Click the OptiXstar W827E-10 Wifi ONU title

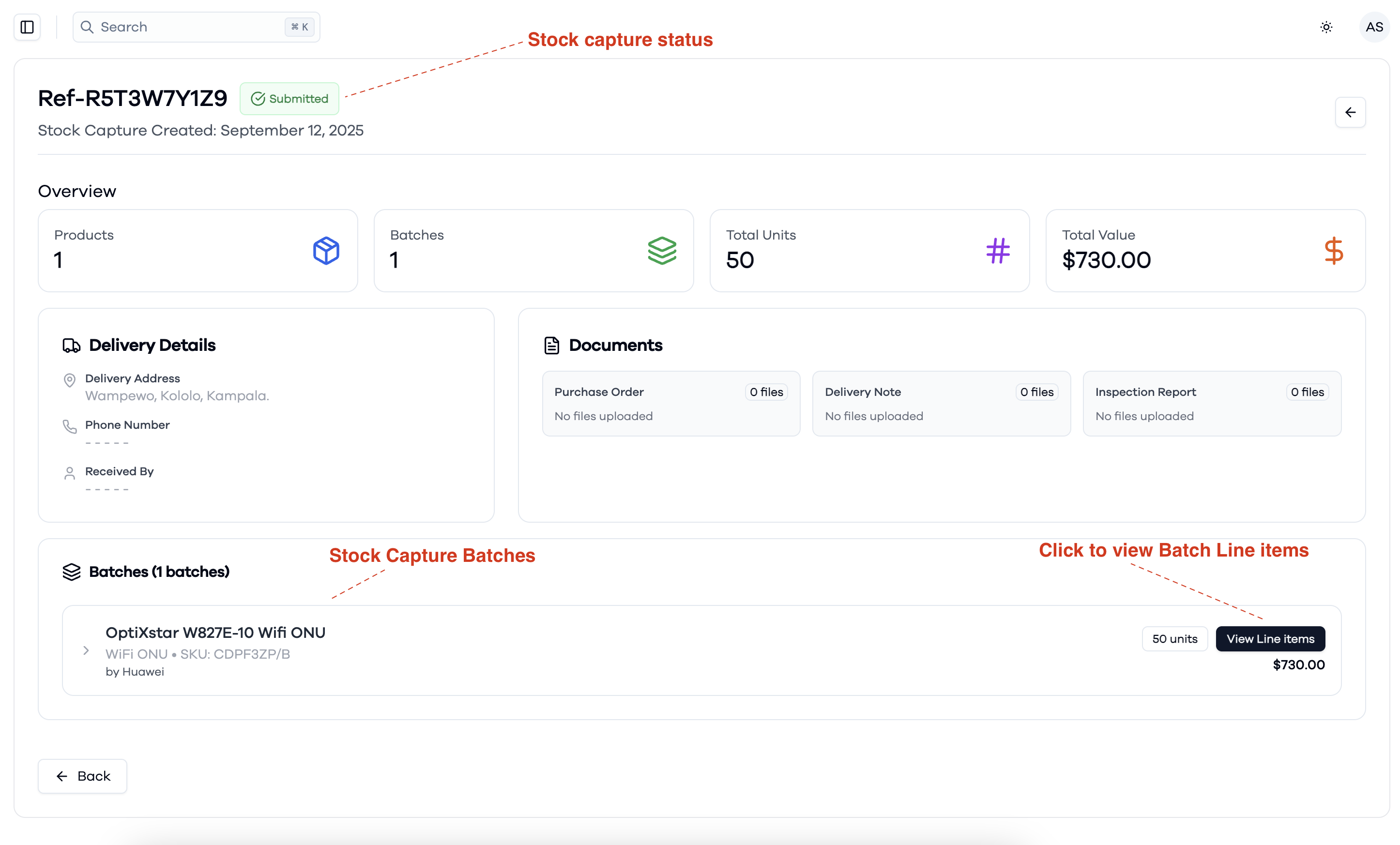pyautogui.click(x=215, y=633)
